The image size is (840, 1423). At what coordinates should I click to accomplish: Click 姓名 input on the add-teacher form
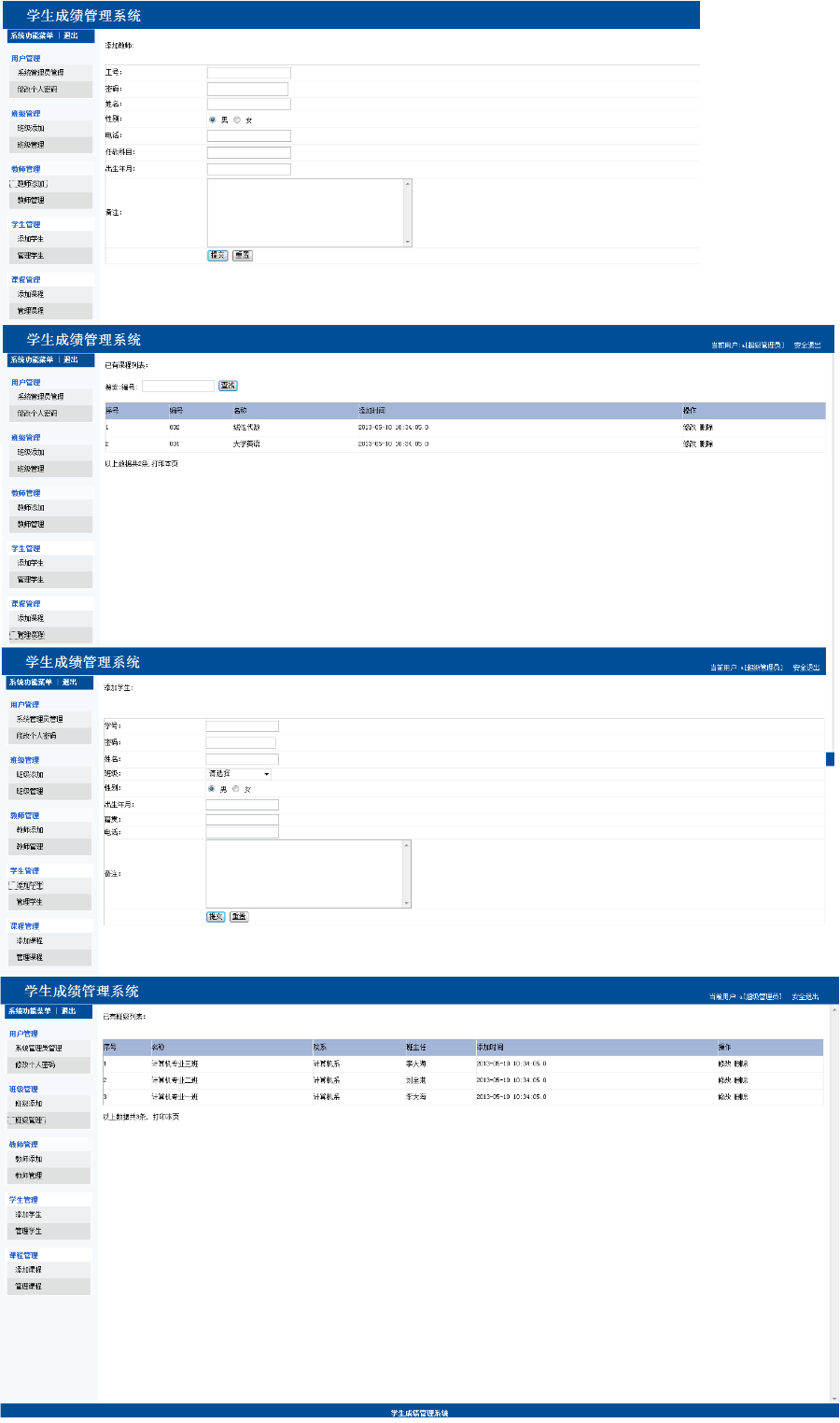click(249, 105)
